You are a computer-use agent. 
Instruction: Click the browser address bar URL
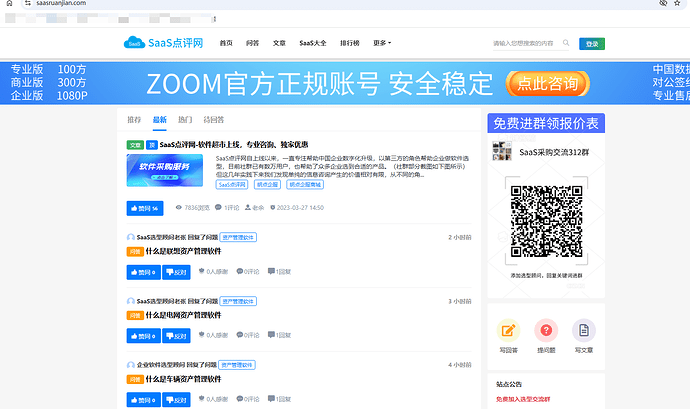point(61,3)
